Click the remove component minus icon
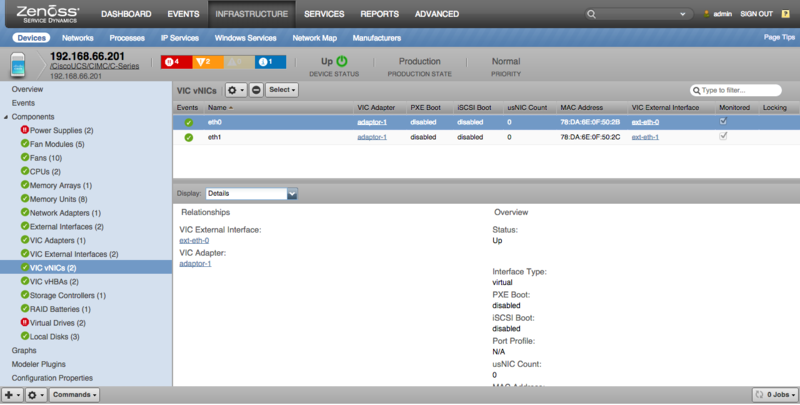800x405 pixels. pos(256,90)
